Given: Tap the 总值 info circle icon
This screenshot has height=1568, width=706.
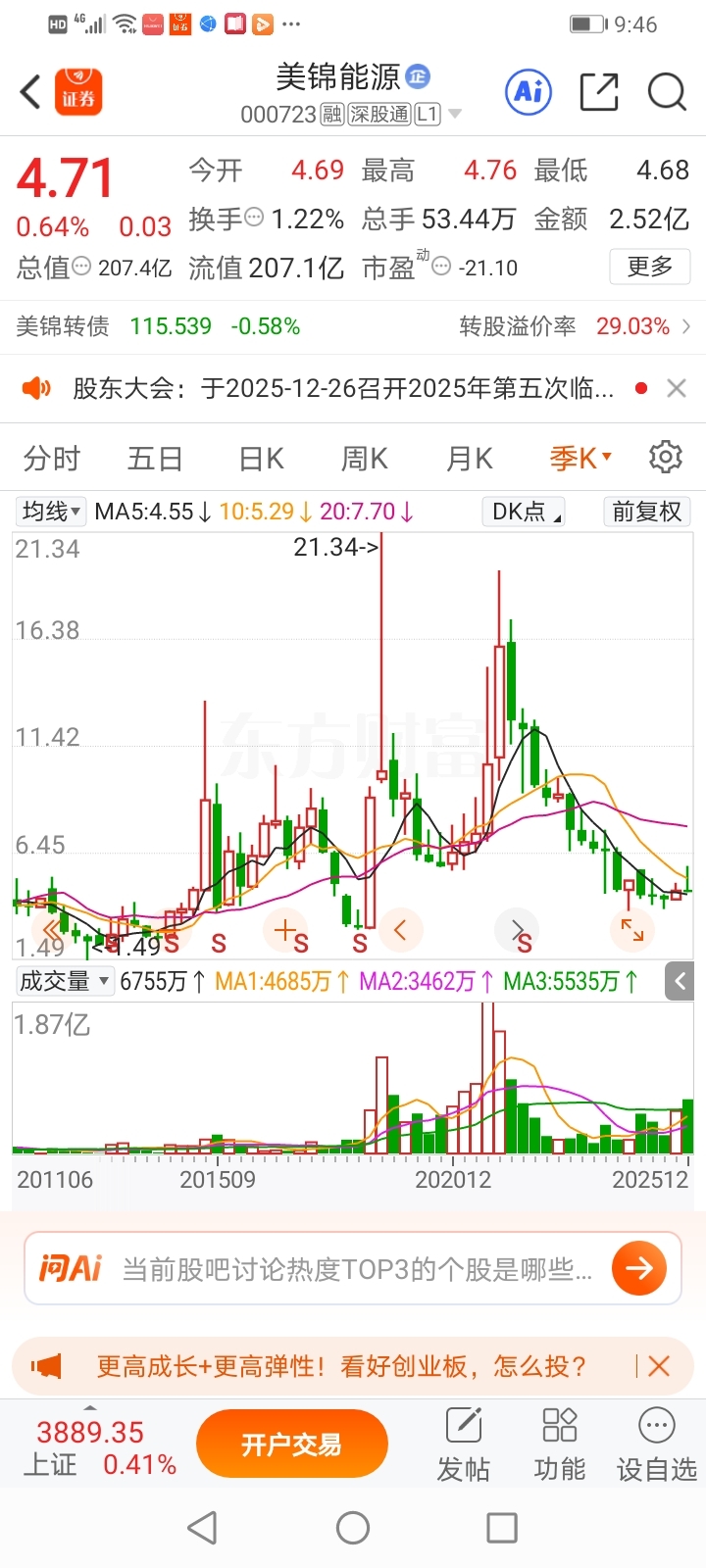Looking at the screenshot, I should [82, 266].
